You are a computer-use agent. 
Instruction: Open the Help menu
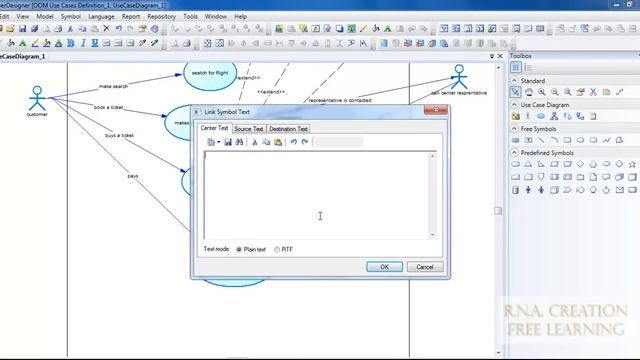tap(240, 17)
